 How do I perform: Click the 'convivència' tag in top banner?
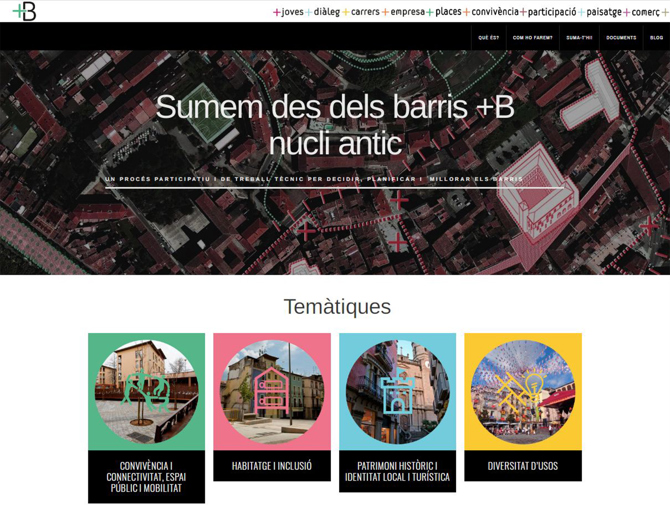[495, 12]
